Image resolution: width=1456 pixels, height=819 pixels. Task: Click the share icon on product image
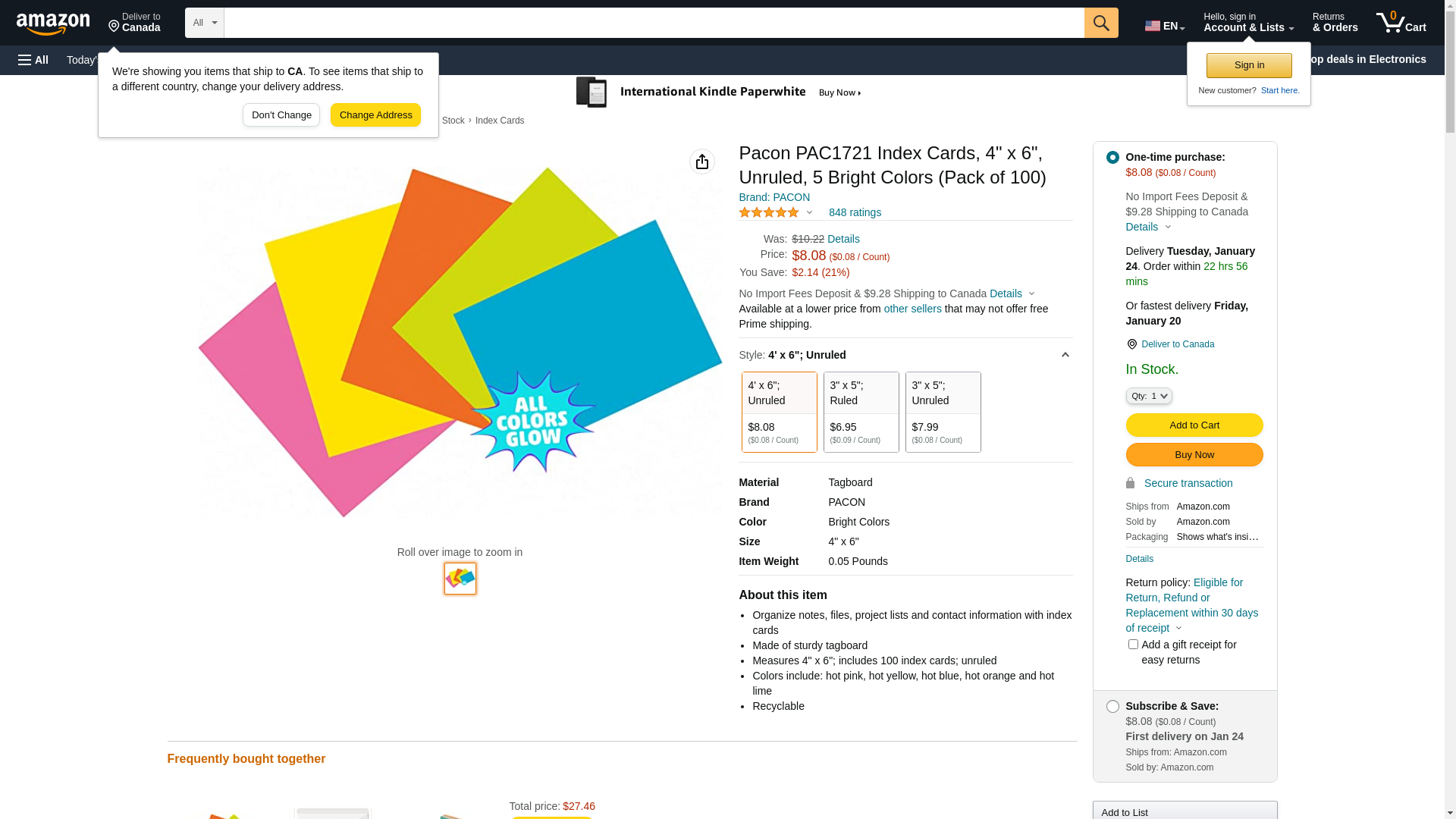coord(702,162)
